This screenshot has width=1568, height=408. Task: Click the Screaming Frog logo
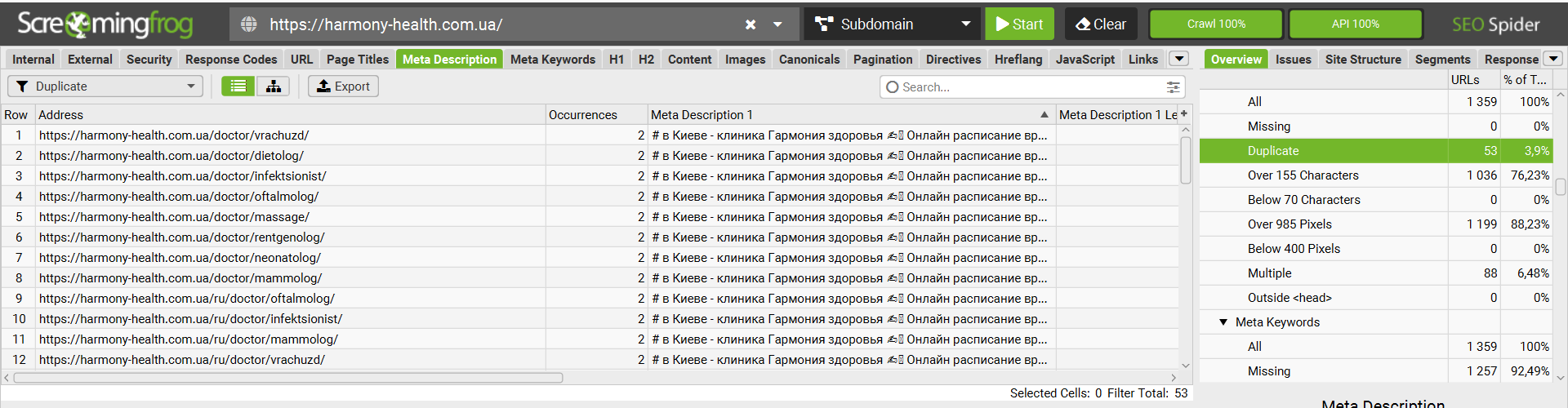point(105,24)
